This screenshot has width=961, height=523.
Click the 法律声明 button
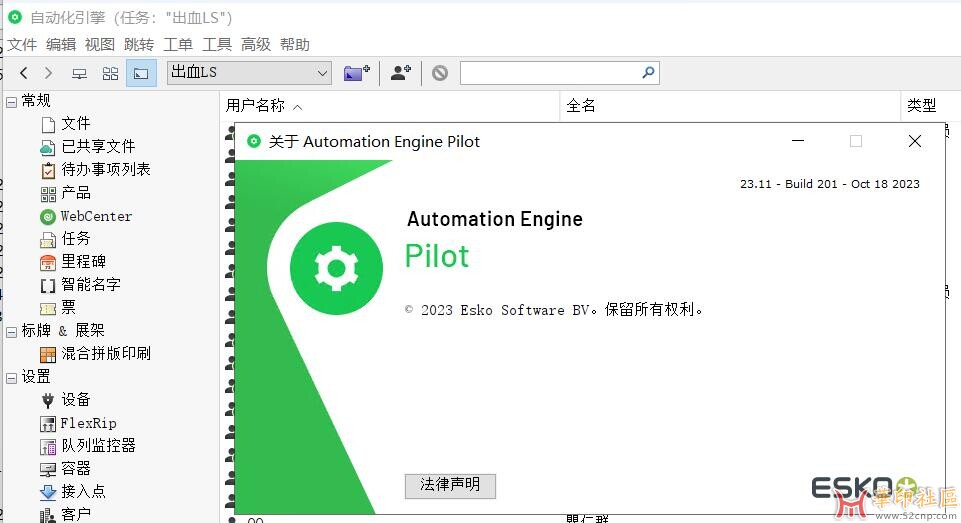(450, 486)
